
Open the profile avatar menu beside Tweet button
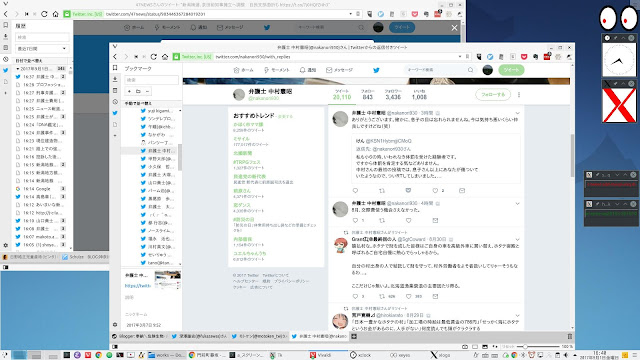click(x=487, y=70)
